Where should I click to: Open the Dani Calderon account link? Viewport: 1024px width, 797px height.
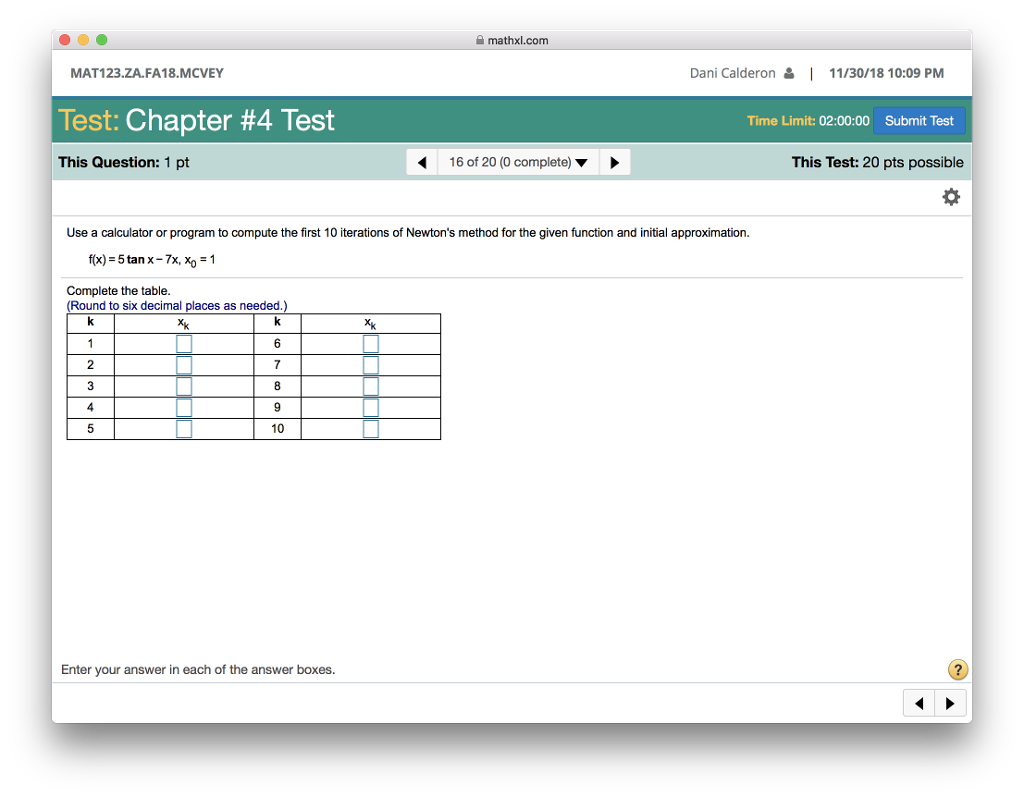pyautogui.click(x=731, y=72)
